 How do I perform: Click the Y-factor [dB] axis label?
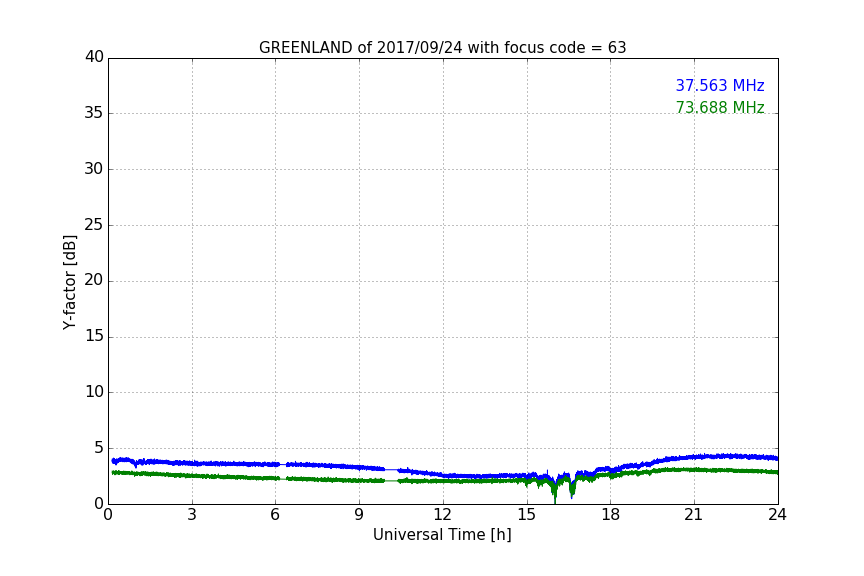(69, 282)
